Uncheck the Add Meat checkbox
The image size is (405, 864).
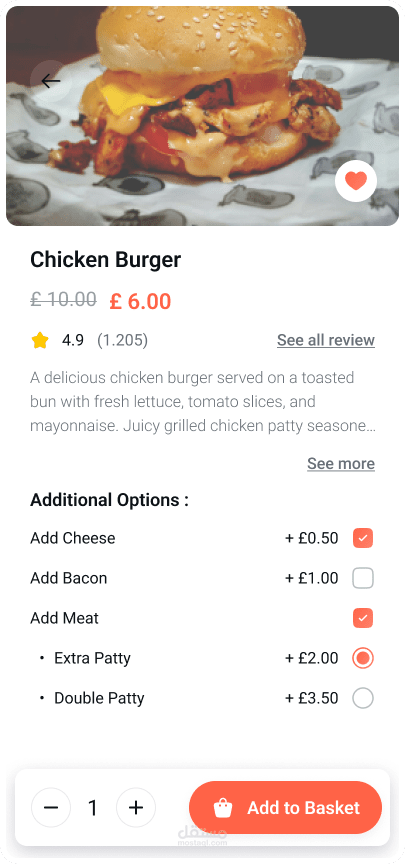point(363,618)
